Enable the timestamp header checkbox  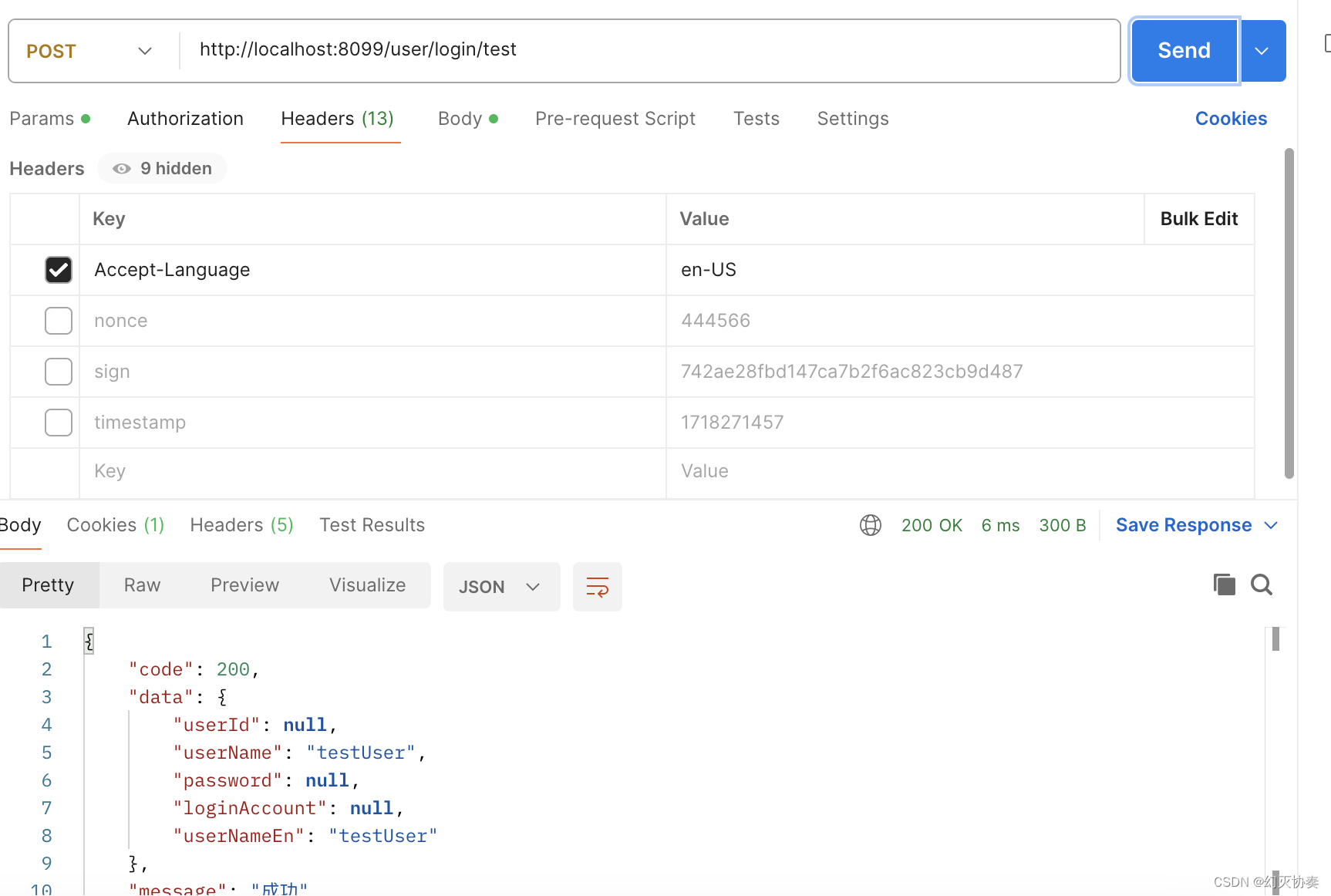[x=59, y=423]
